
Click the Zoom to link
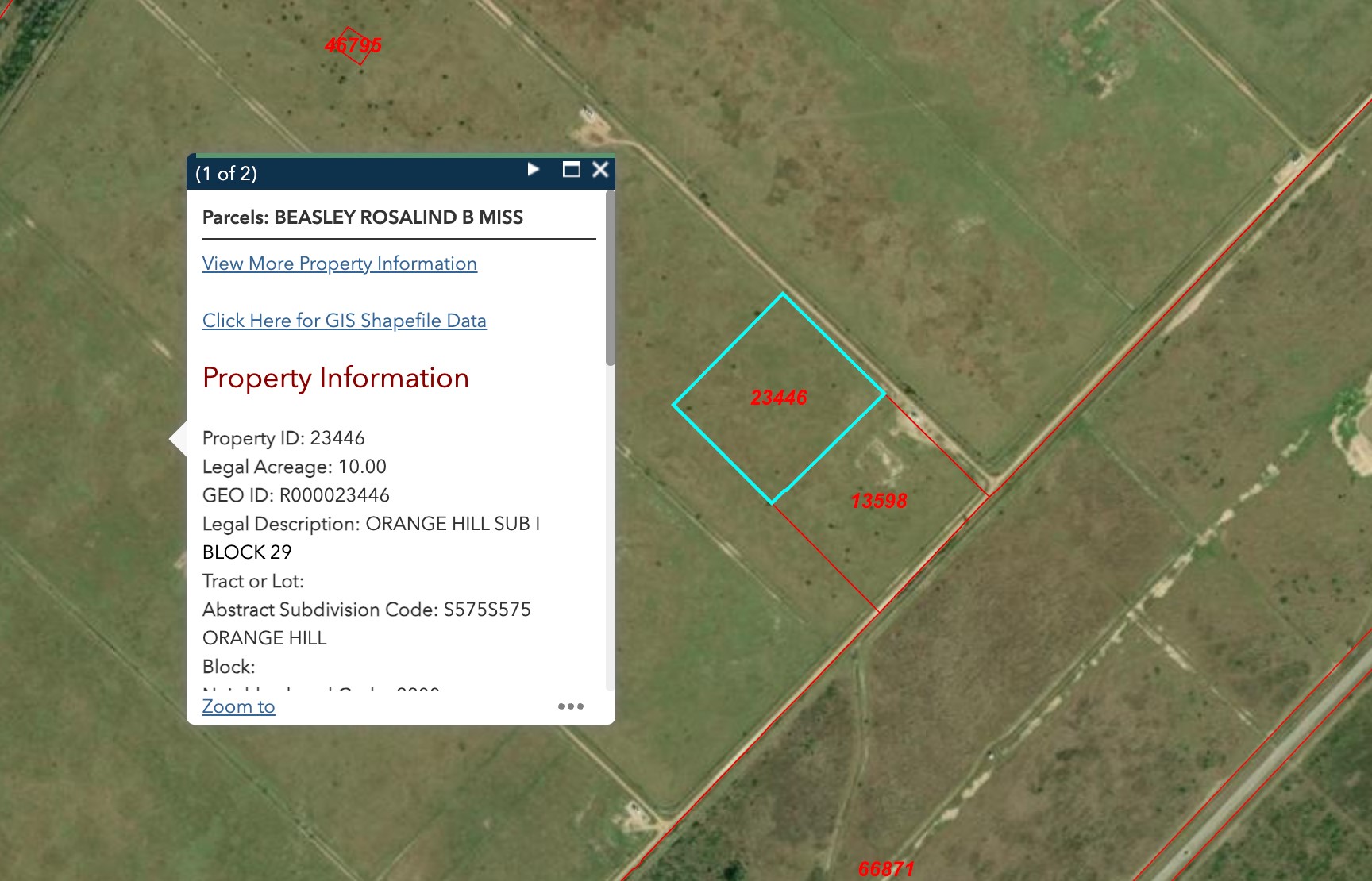[239, 706]
